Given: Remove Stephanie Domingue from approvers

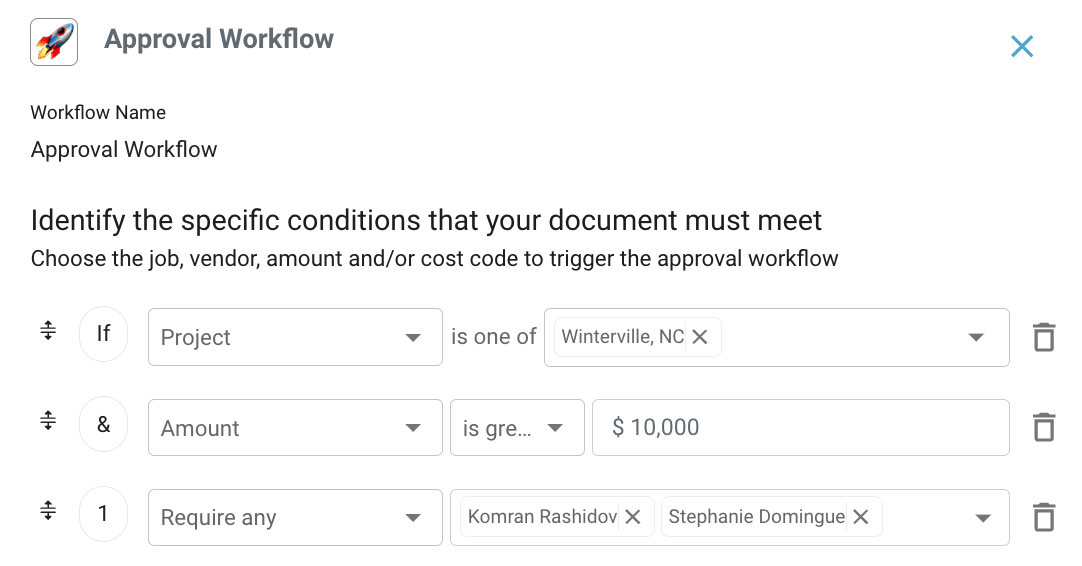Looking at the screenshot, I should coord(861,517).
